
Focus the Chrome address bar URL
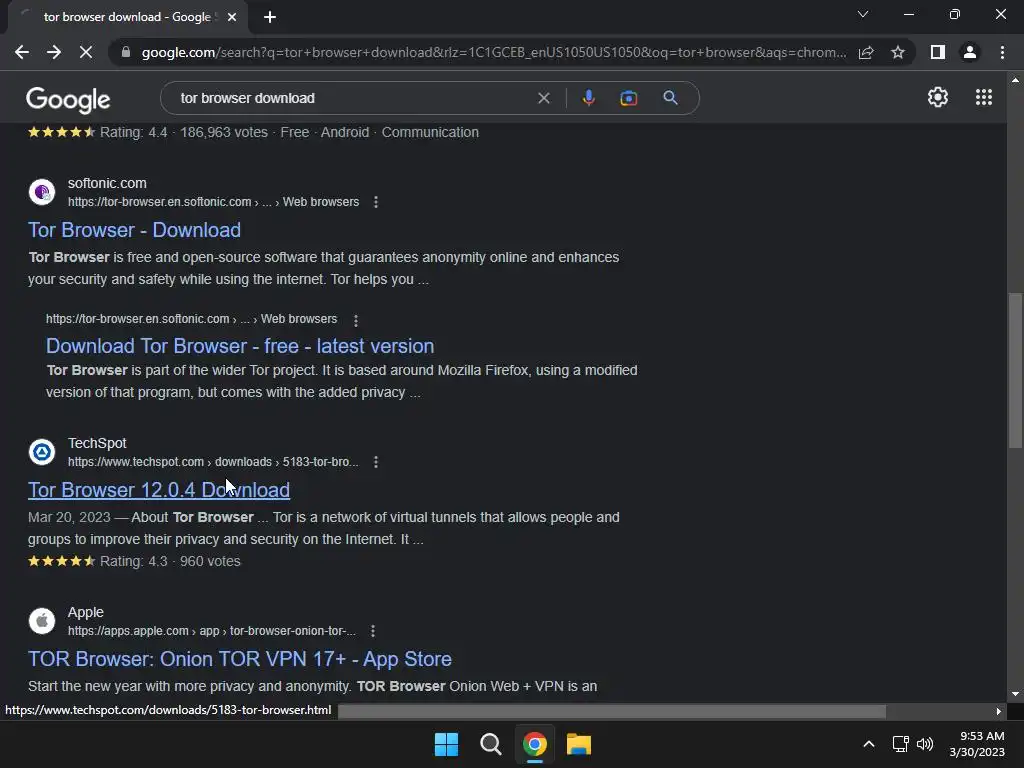(494, 52)
